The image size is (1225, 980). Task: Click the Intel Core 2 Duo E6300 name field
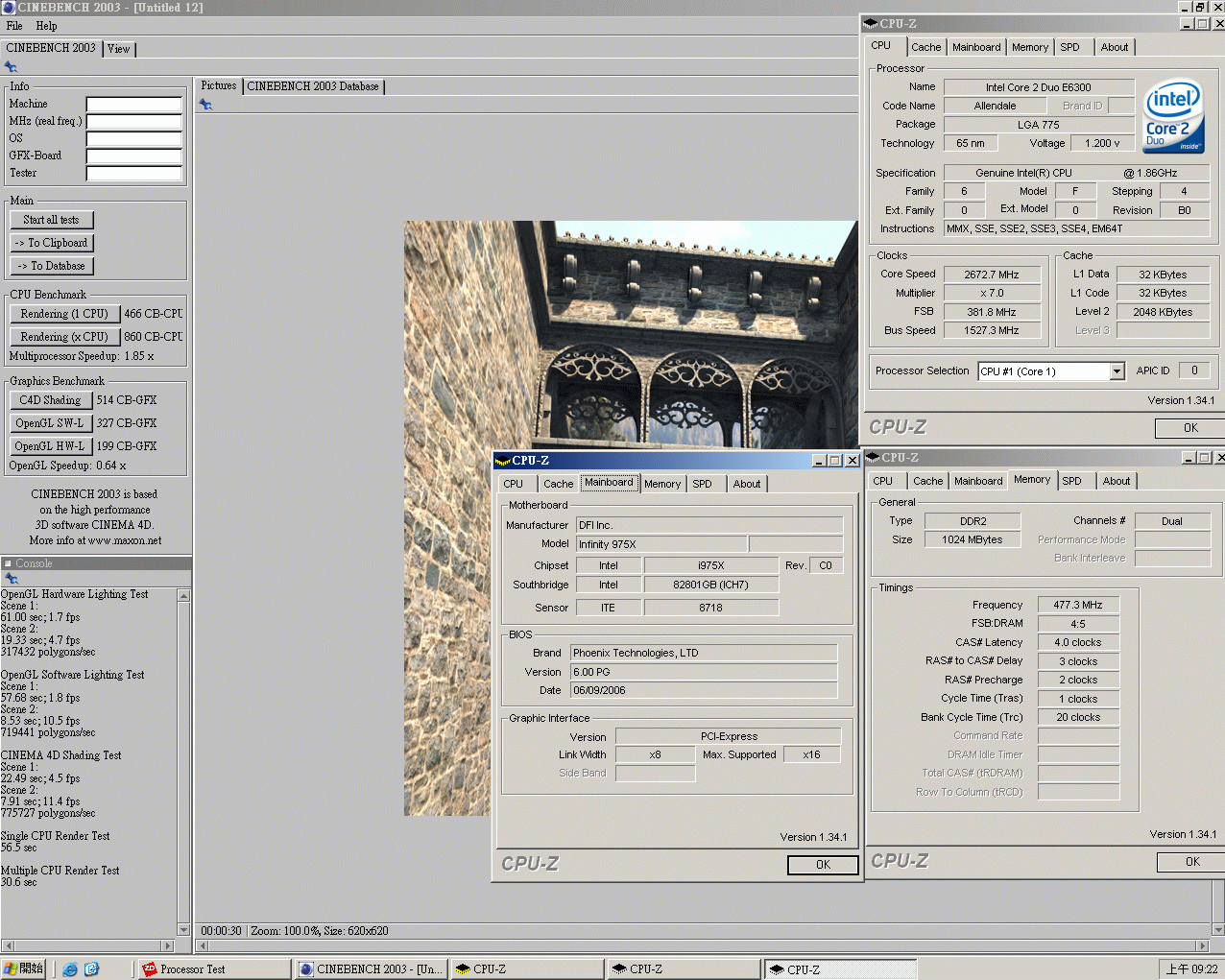1039,87
